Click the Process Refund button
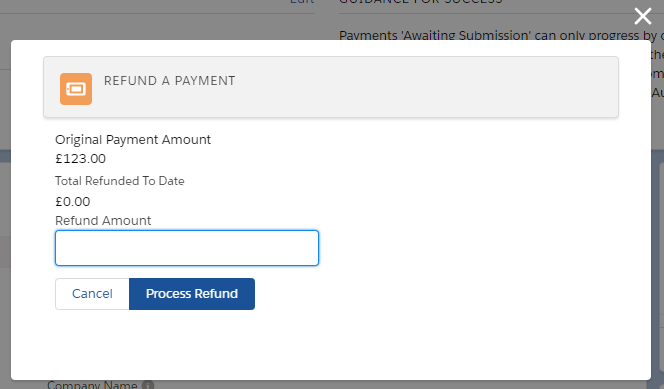 [x=192, y=294]
